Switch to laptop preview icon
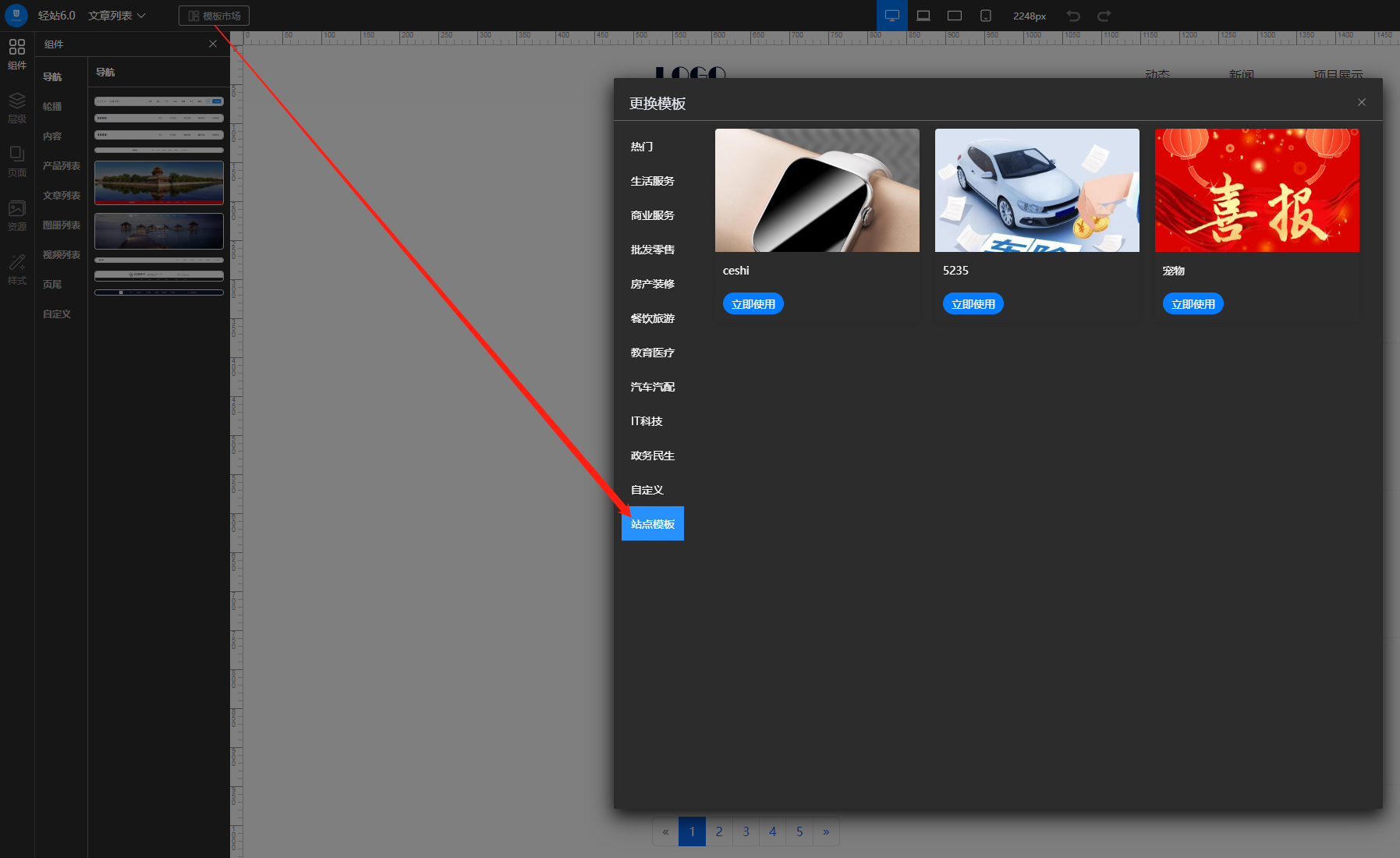 pos(923,16)
